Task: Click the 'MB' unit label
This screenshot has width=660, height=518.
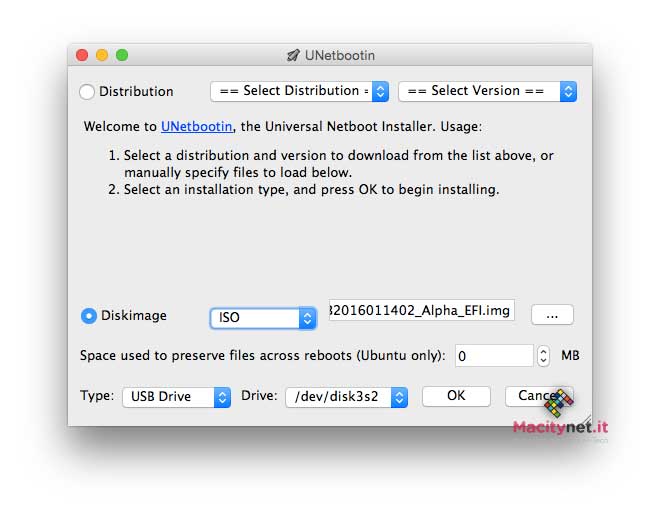Action: 570,356
